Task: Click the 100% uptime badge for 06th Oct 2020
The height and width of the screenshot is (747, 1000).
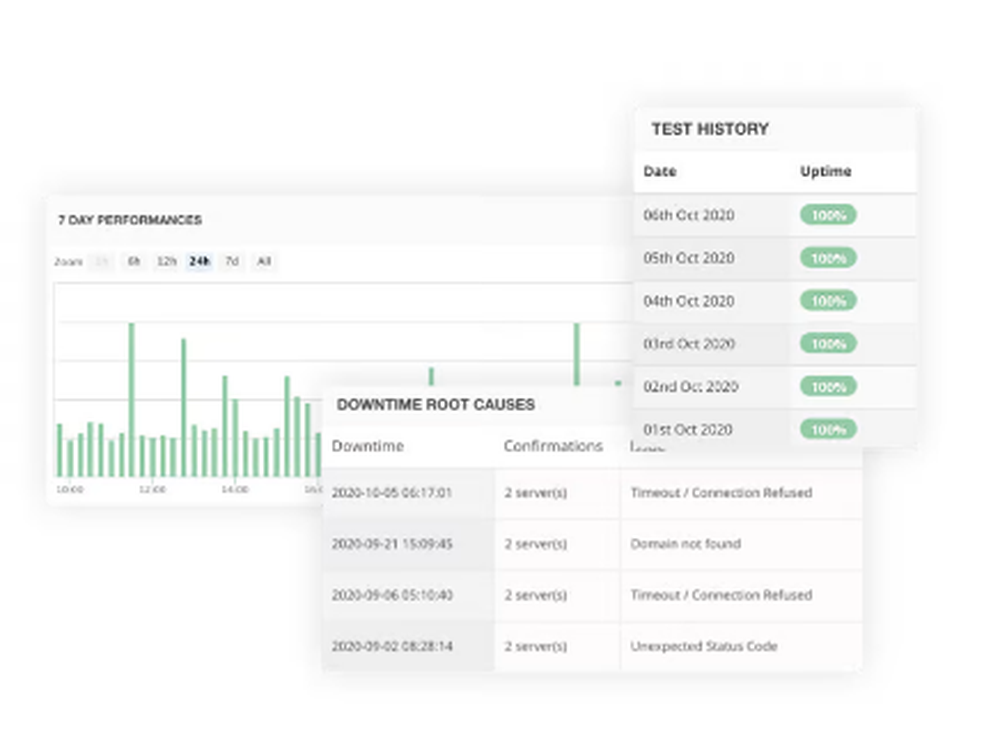Action: [828, 215]
